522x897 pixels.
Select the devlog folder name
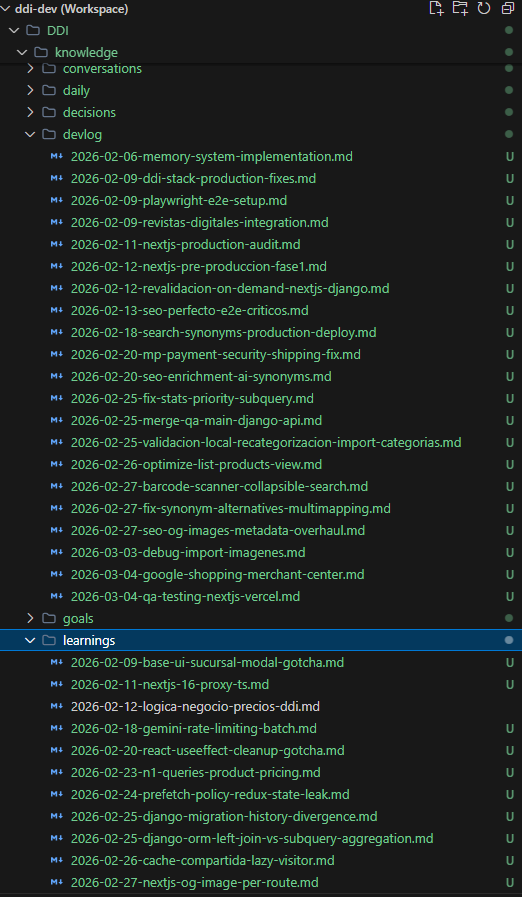point(82,134)
